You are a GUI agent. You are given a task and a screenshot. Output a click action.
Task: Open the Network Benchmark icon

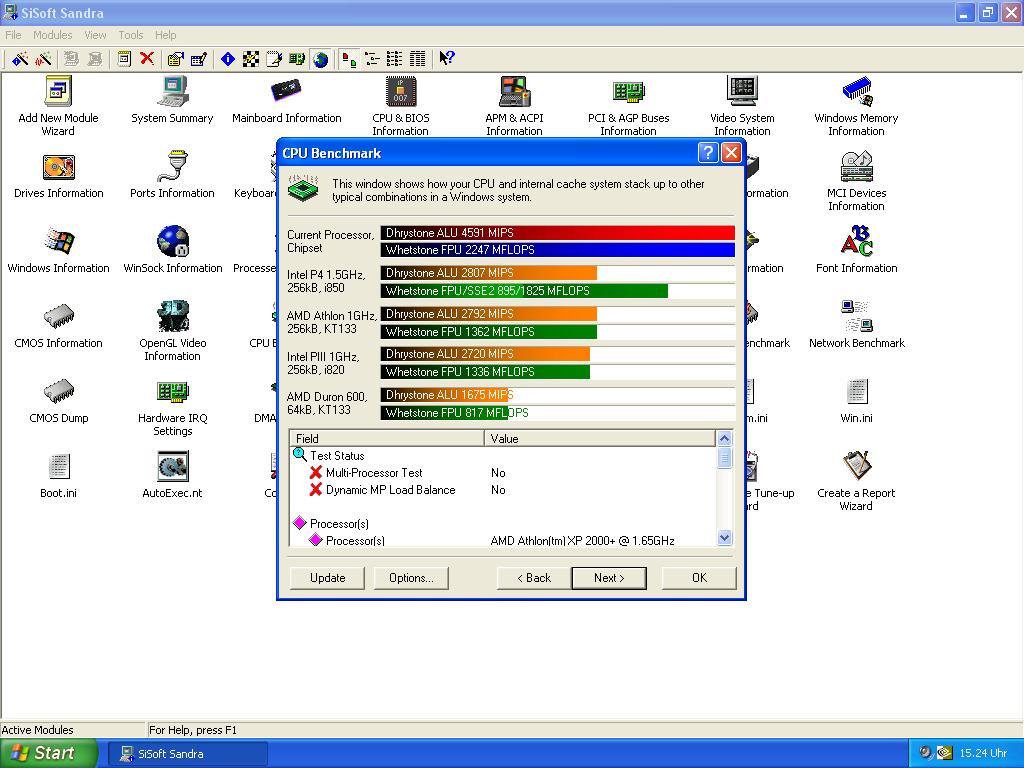[x=856, y=318]
